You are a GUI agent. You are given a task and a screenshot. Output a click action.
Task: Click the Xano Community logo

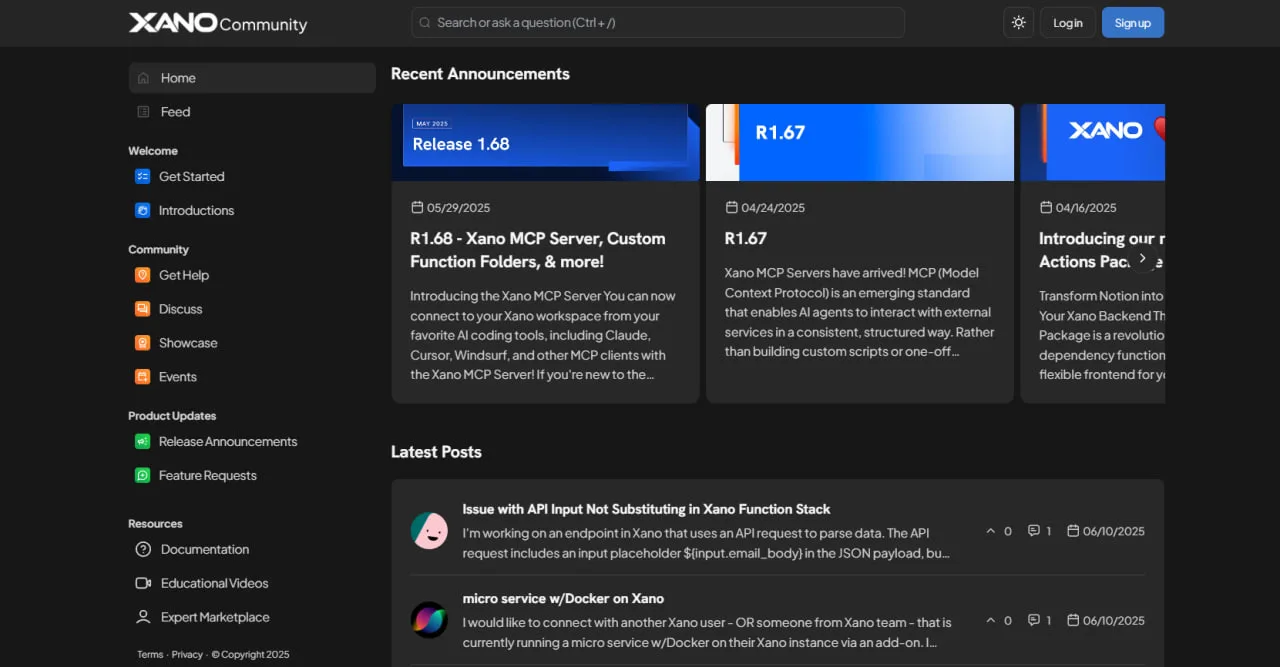click(218, 23)
